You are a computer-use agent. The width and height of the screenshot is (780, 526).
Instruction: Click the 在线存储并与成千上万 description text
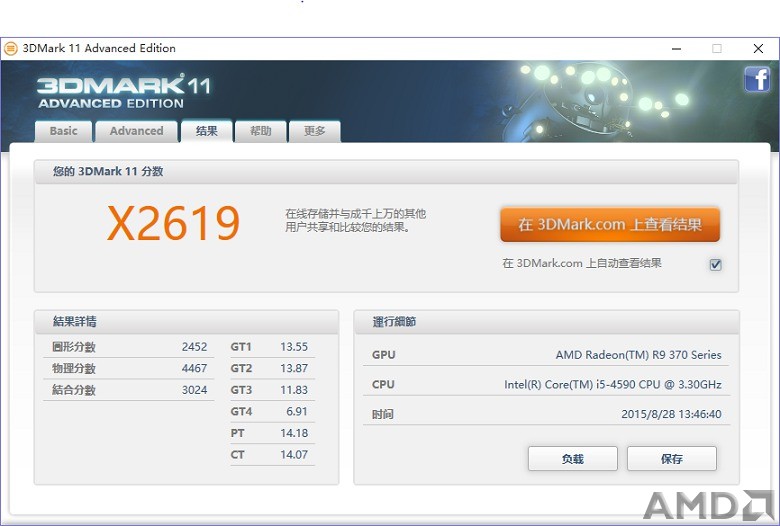pyautogui.click(x=355, y=220)
